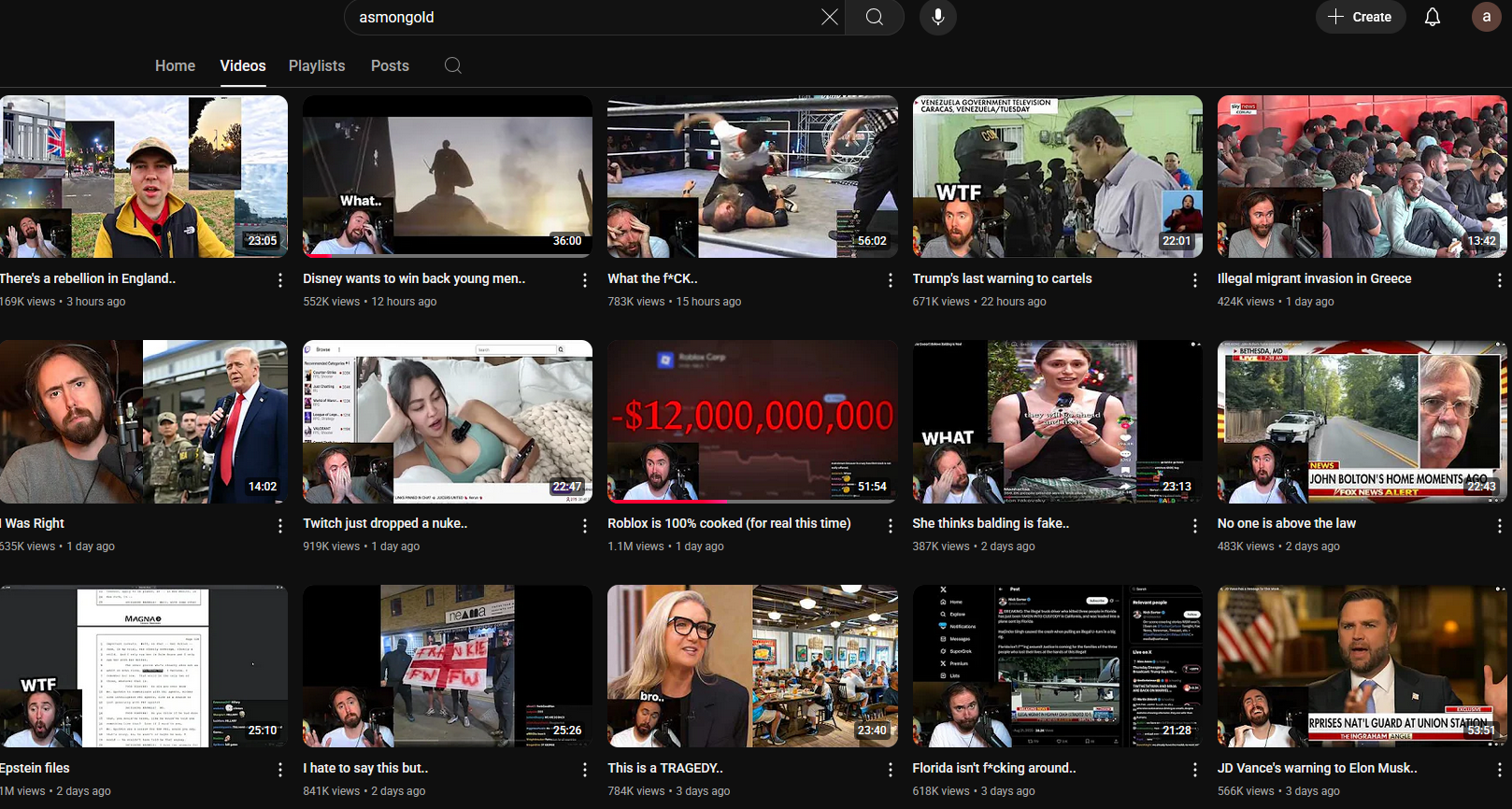Expand three-dot menu for 'Twitch just dropped a nuke..'
The width and height of the screenshot is (1512, 809).
(585, 526)
